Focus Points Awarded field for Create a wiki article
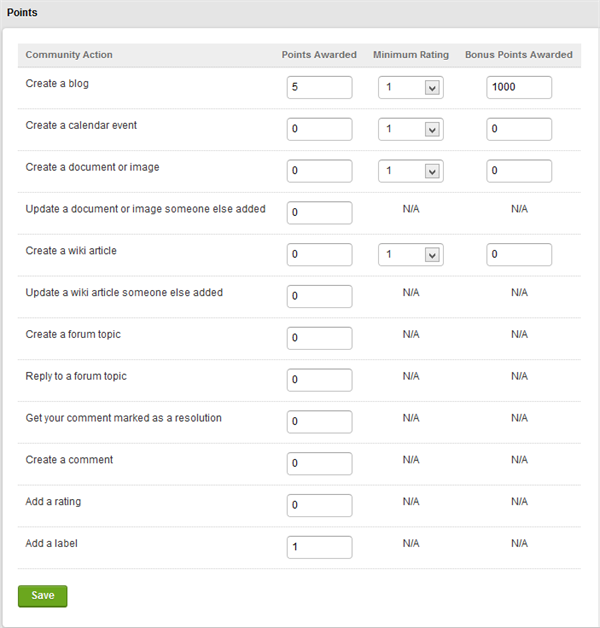The height and width of the screenshot is (628, 600). [x=319, y=254]
